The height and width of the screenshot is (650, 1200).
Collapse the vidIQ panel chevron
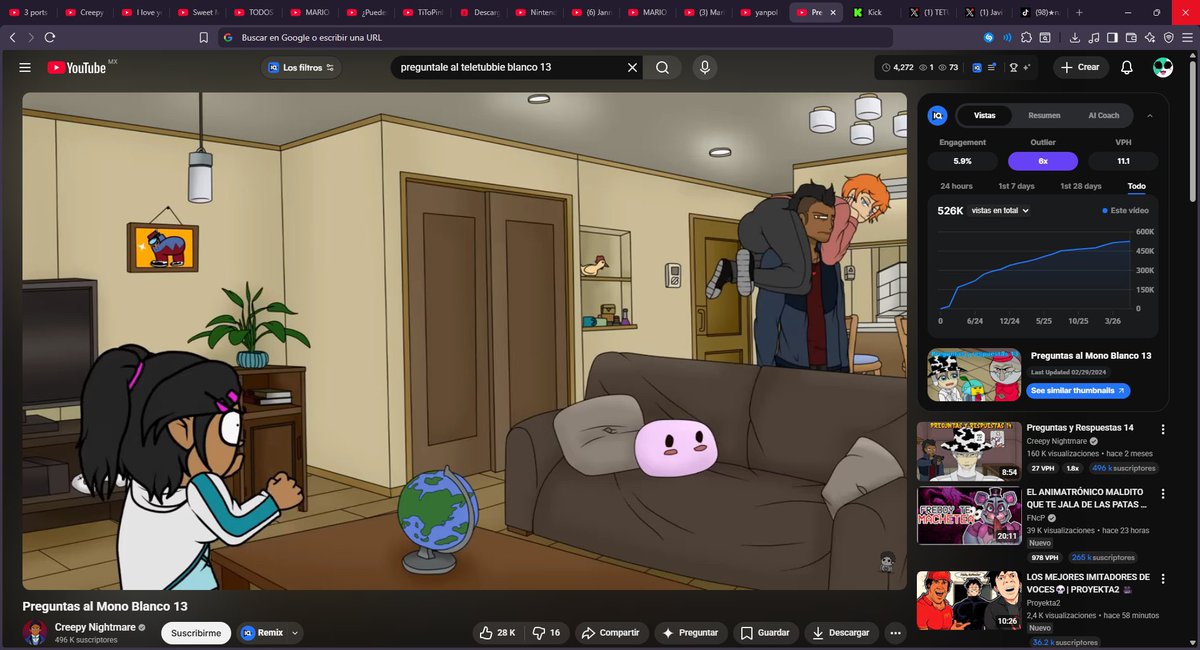[x=1150, y=116]
